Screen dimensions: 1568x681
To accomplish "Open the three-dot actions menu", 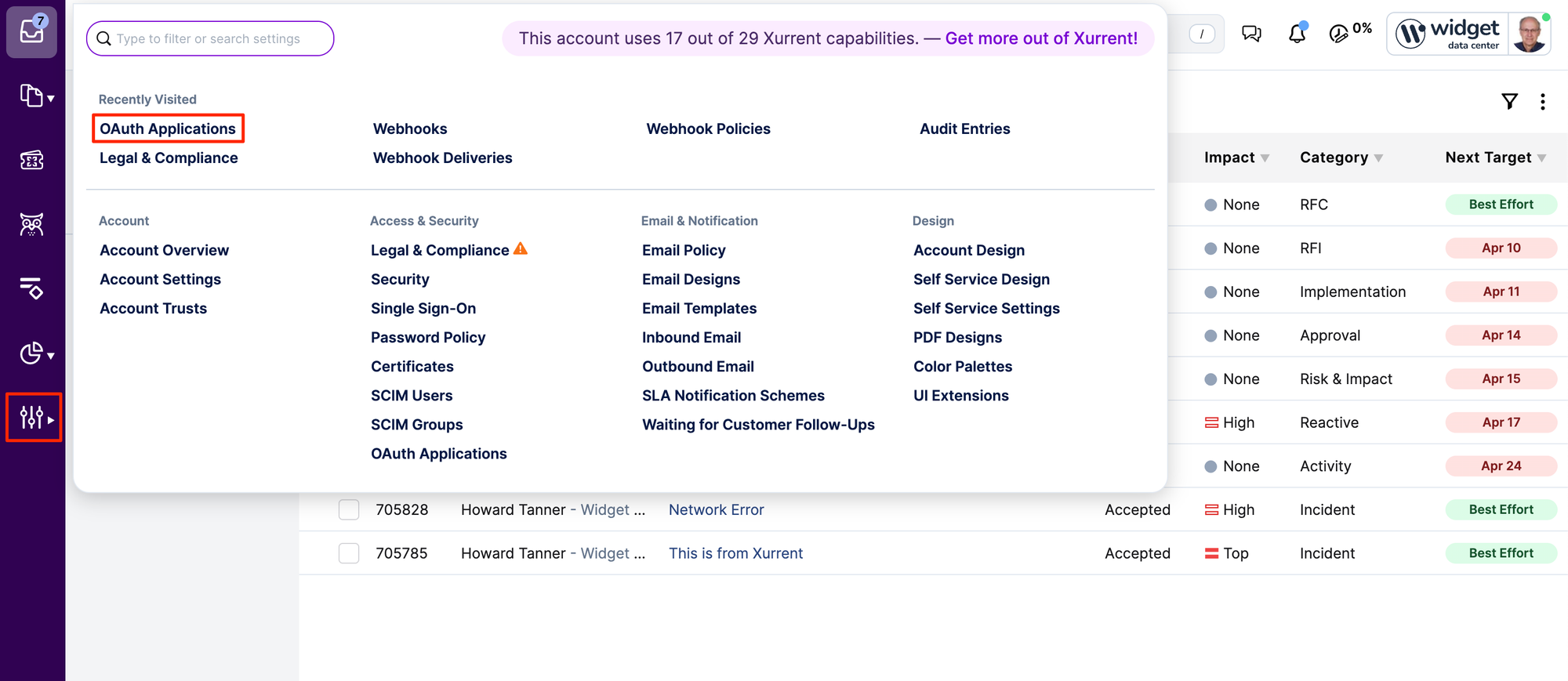I will tap(1542, 101).
